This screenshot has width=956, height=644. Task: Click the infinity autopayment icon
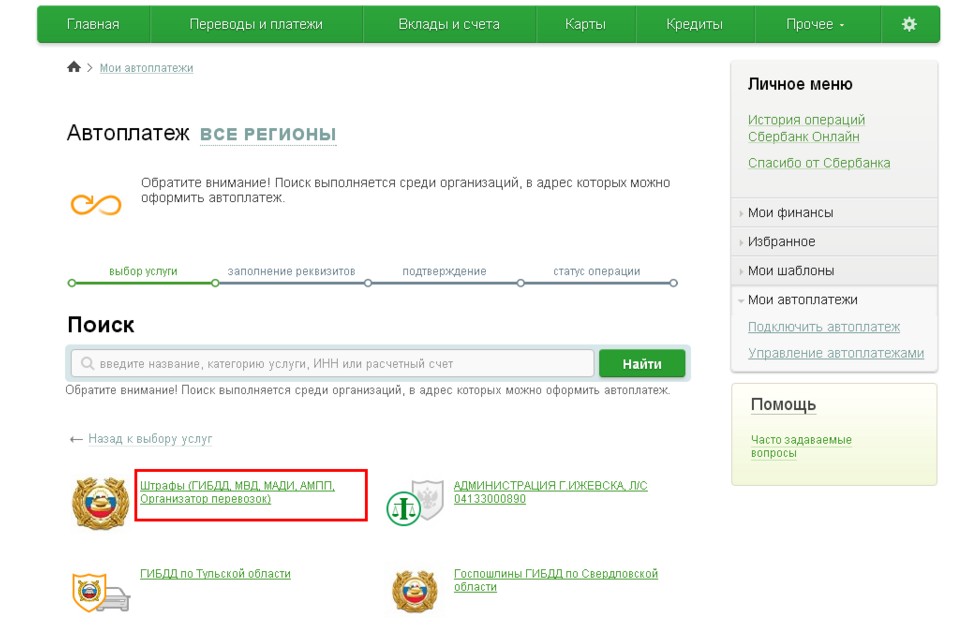coord(96,205)
